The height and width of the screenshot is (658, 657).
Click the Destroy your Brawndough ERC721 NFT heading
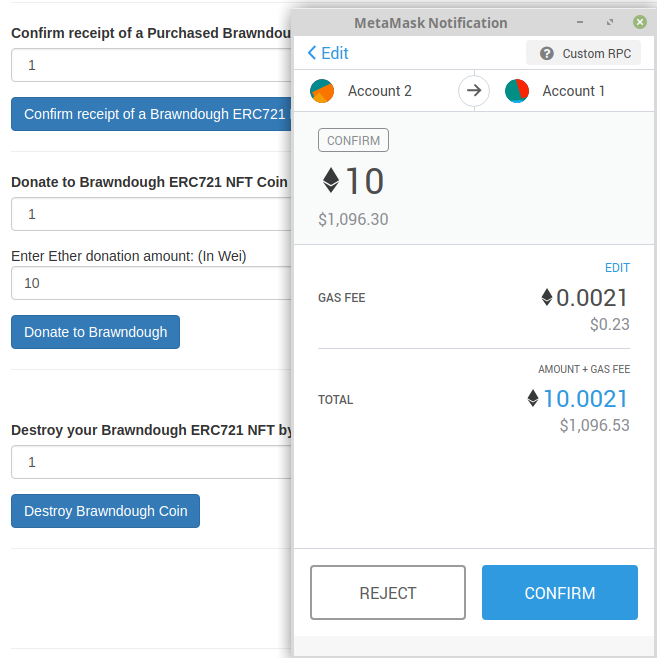point(151,430)
